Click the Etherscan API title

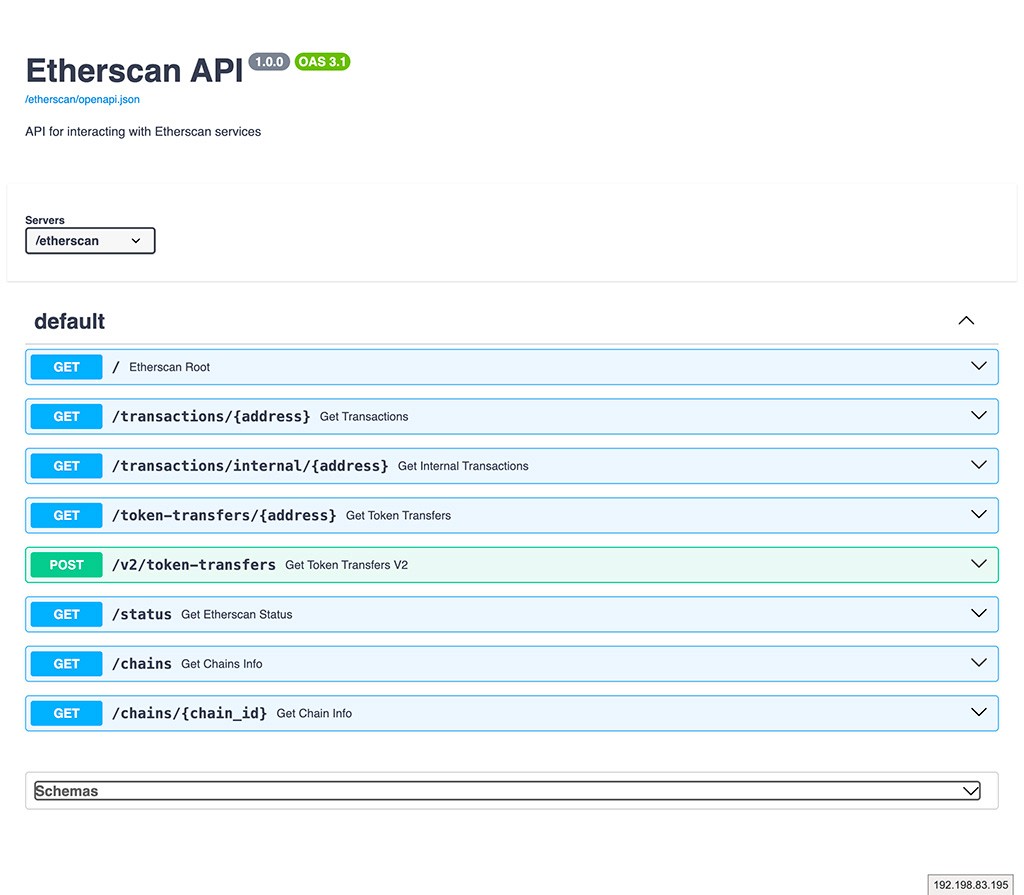[135, 70]
